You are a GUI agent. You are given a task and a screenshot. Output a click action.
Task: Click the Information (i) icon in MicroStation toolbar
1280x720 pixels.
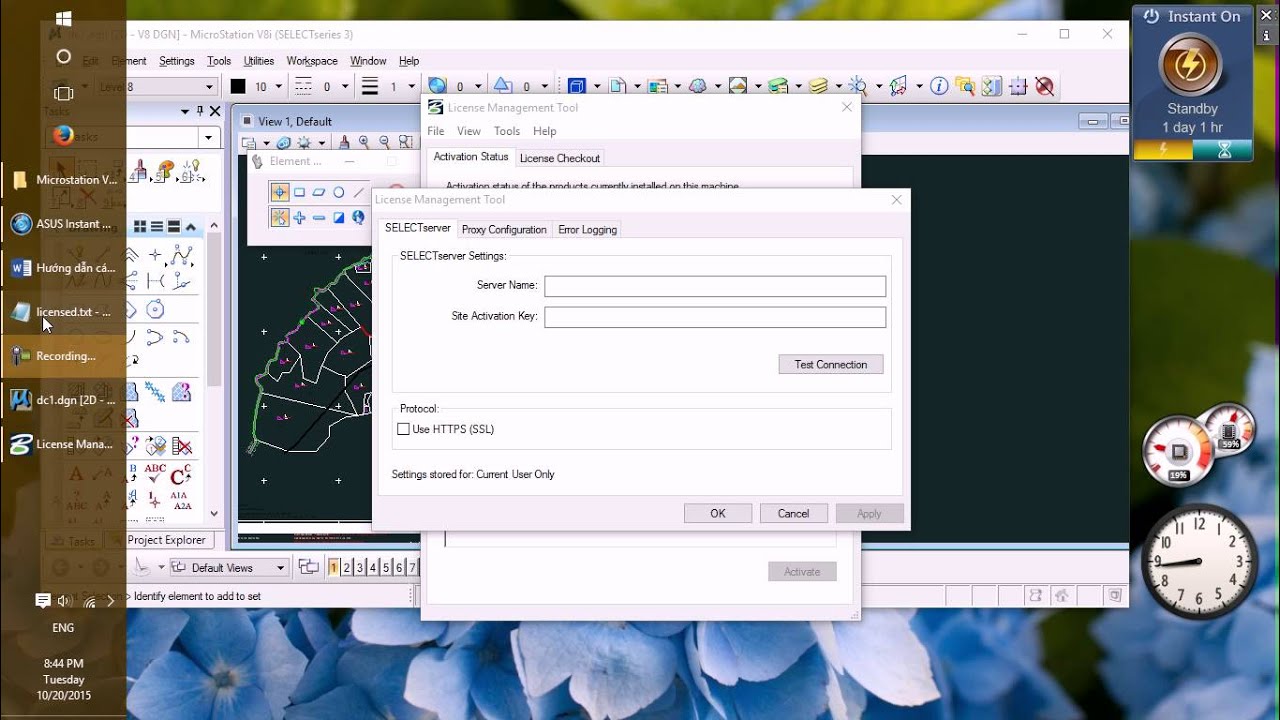(939, 87)
